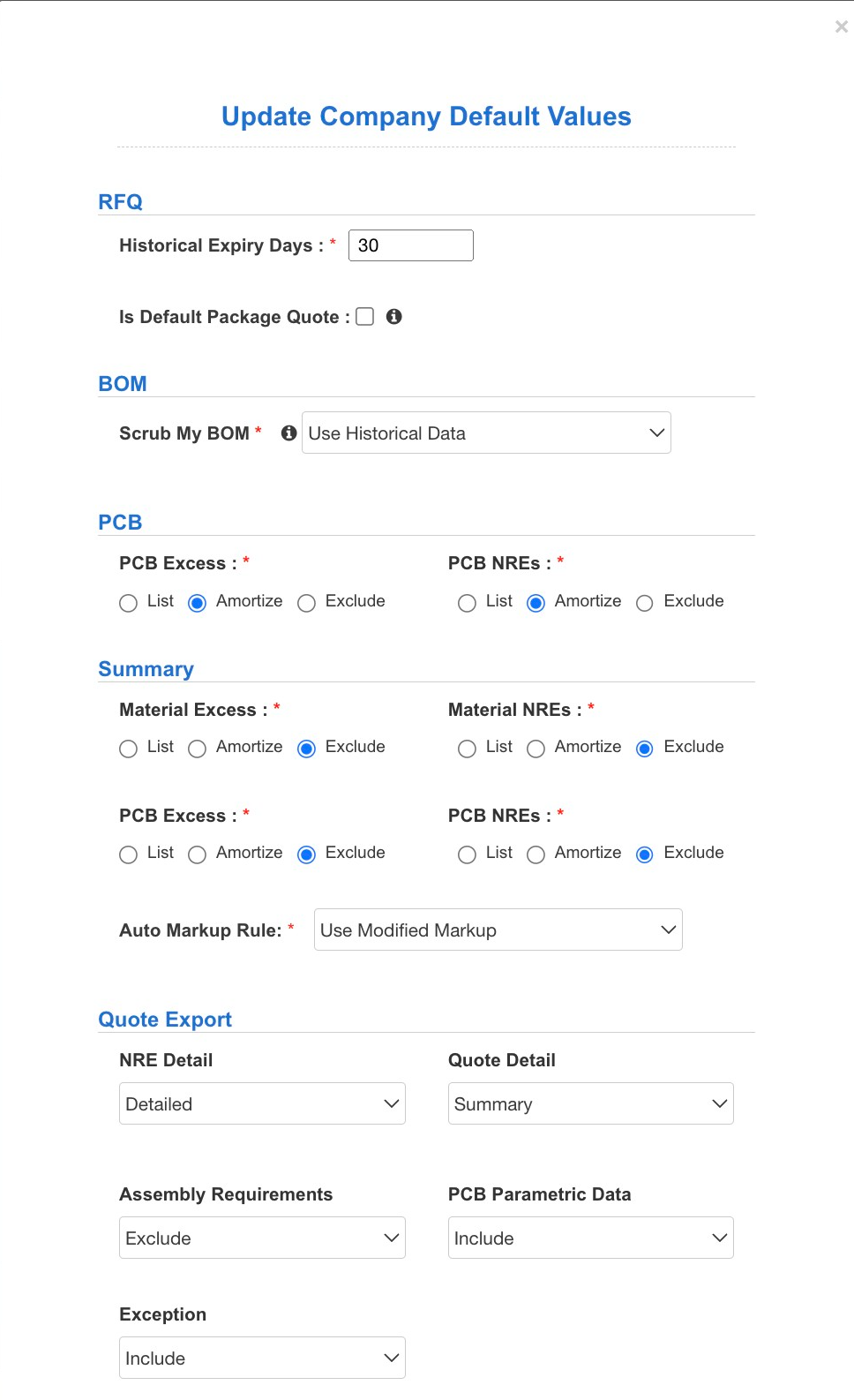
Task: Expand Exception dropdown
Action: tap(262, 1358)
